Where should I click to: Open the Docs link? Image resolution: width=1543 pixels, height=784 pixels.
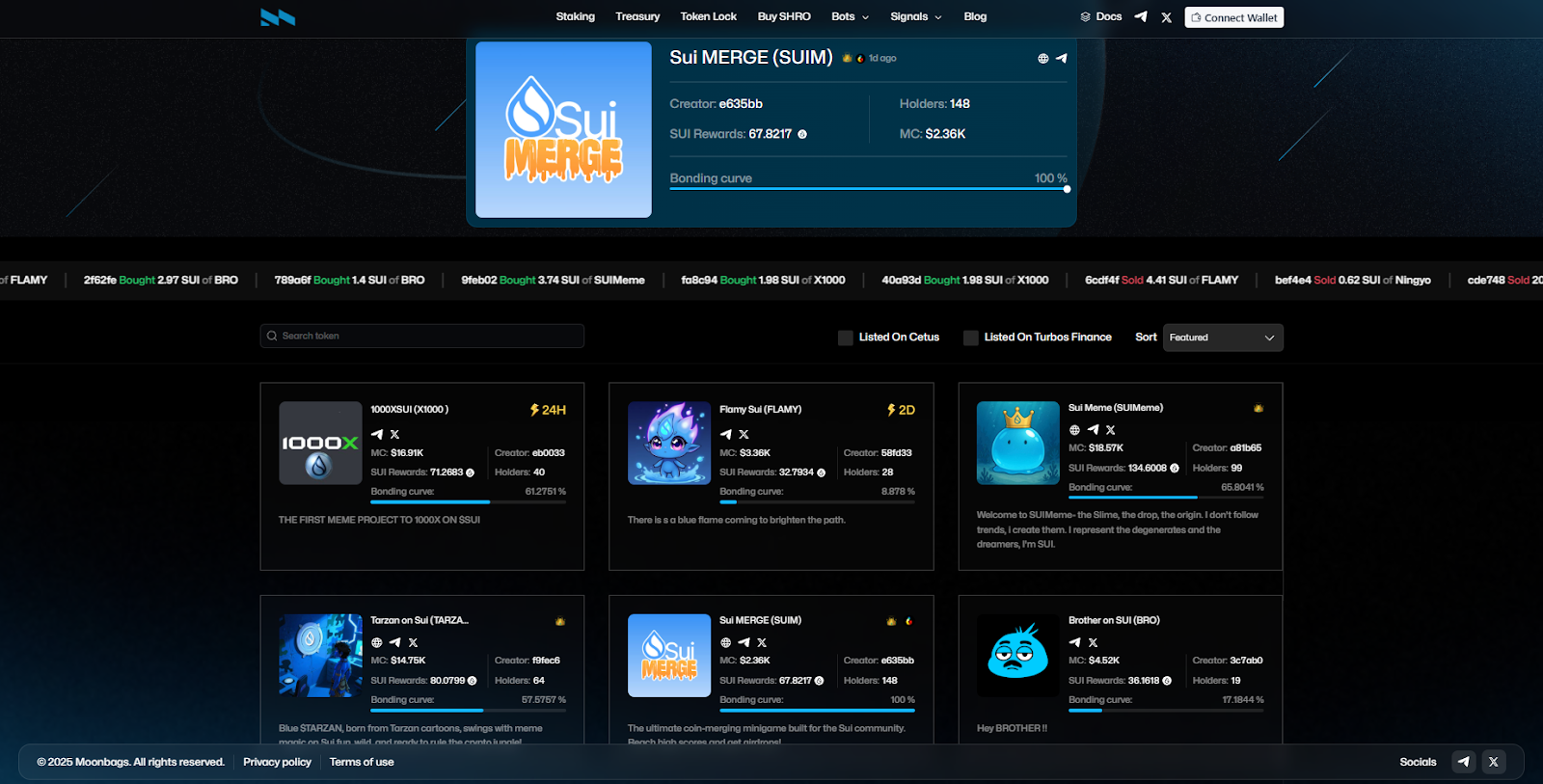click(1101, 16)
